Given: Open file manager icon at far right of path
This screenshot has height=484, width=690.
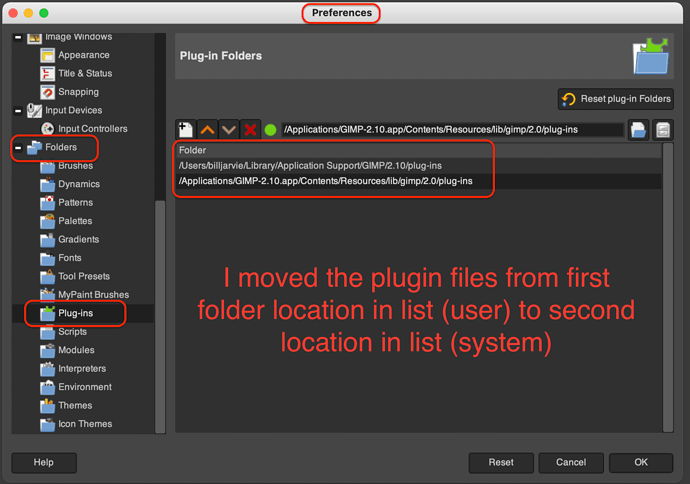Looking at the screenshot, I should pyautogui.click(x=663, y=130).
